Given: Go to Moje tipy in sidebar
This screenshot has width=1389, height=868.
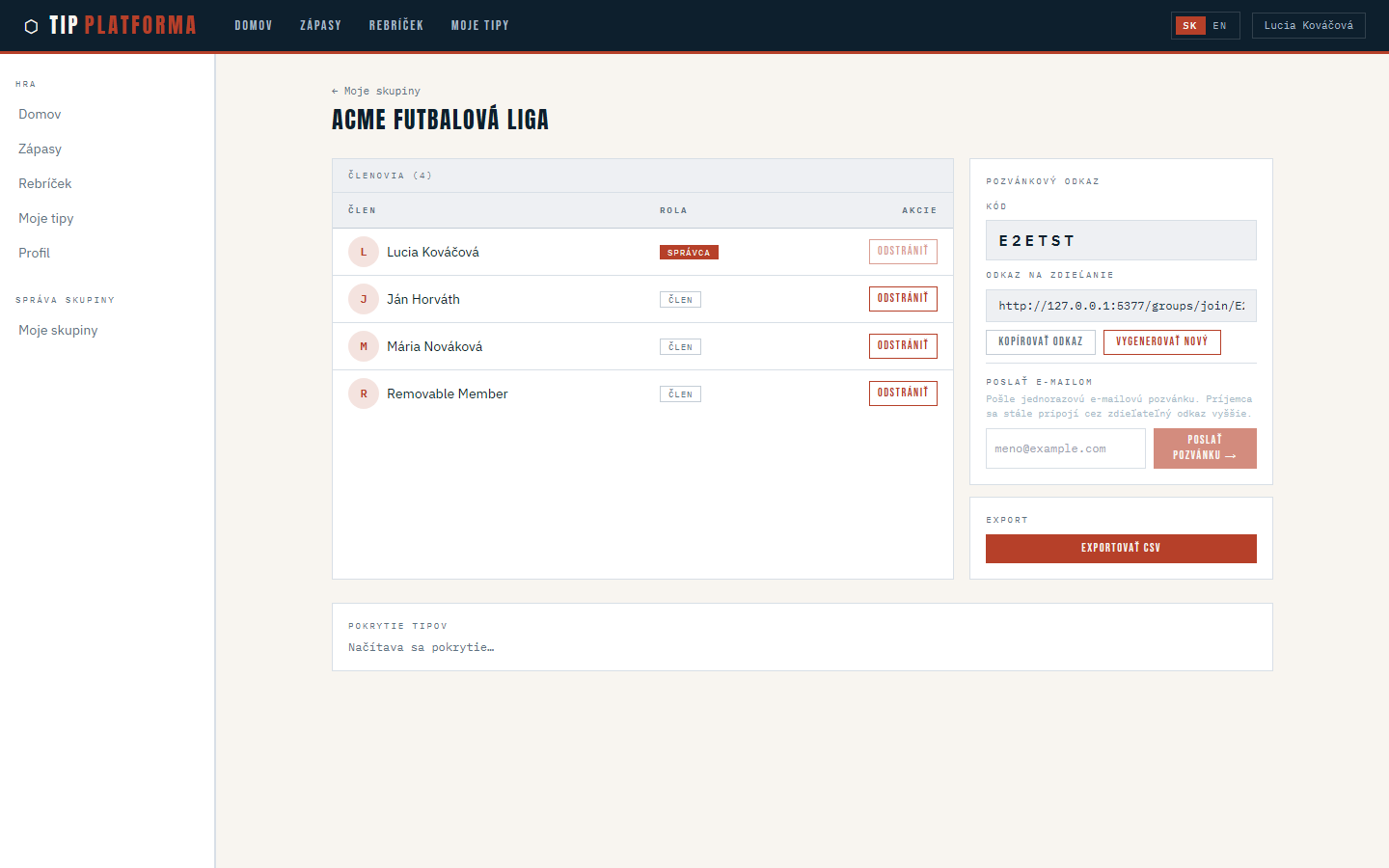Looking at the screenshot, I should click(x=46, y=218).
